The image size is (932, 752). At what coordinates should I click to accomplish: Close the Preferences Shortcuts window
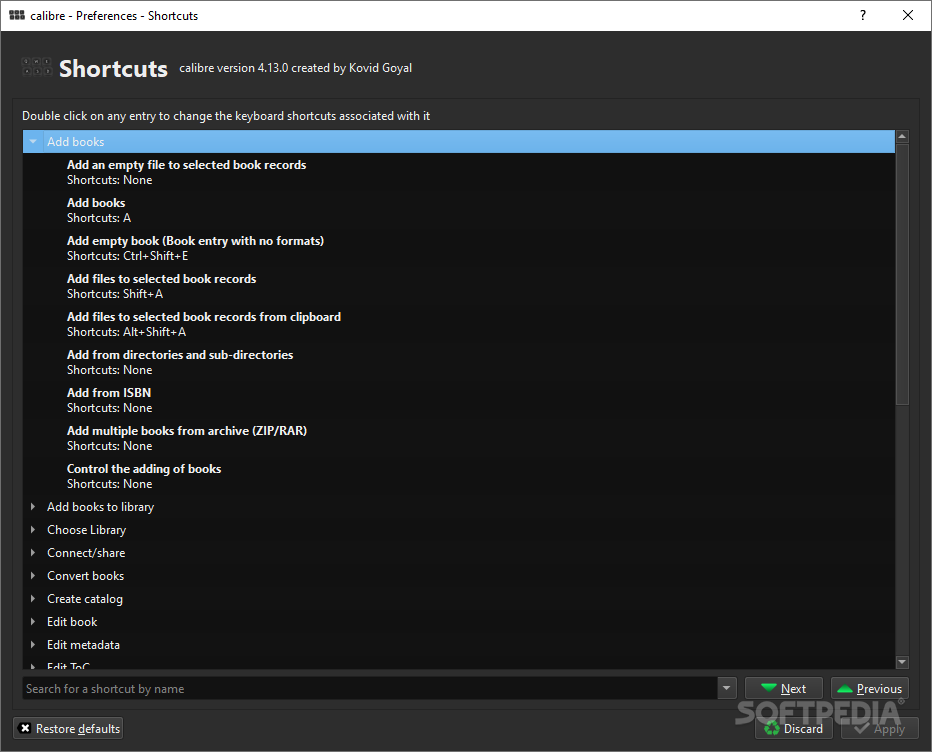pos(908,15)
